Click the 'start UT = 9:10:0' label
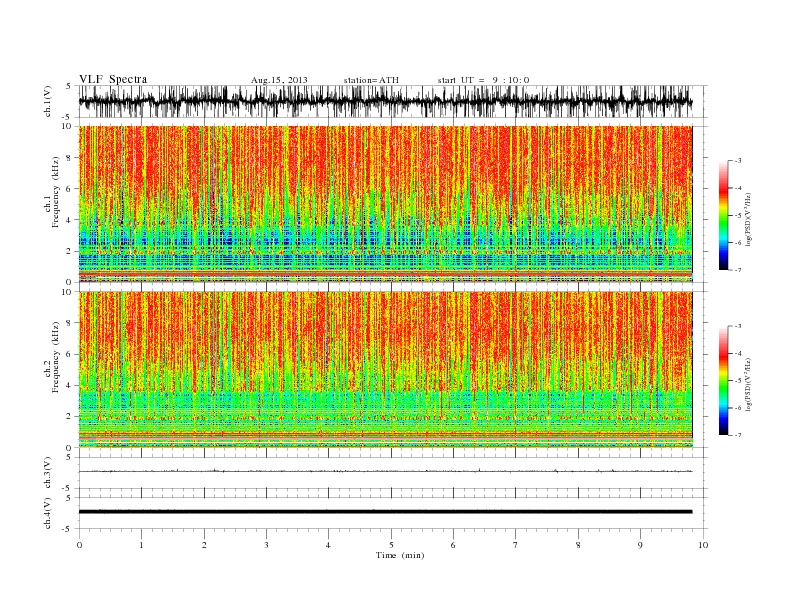This screenshot has height=612, width=792. click(x=483, y=80)
